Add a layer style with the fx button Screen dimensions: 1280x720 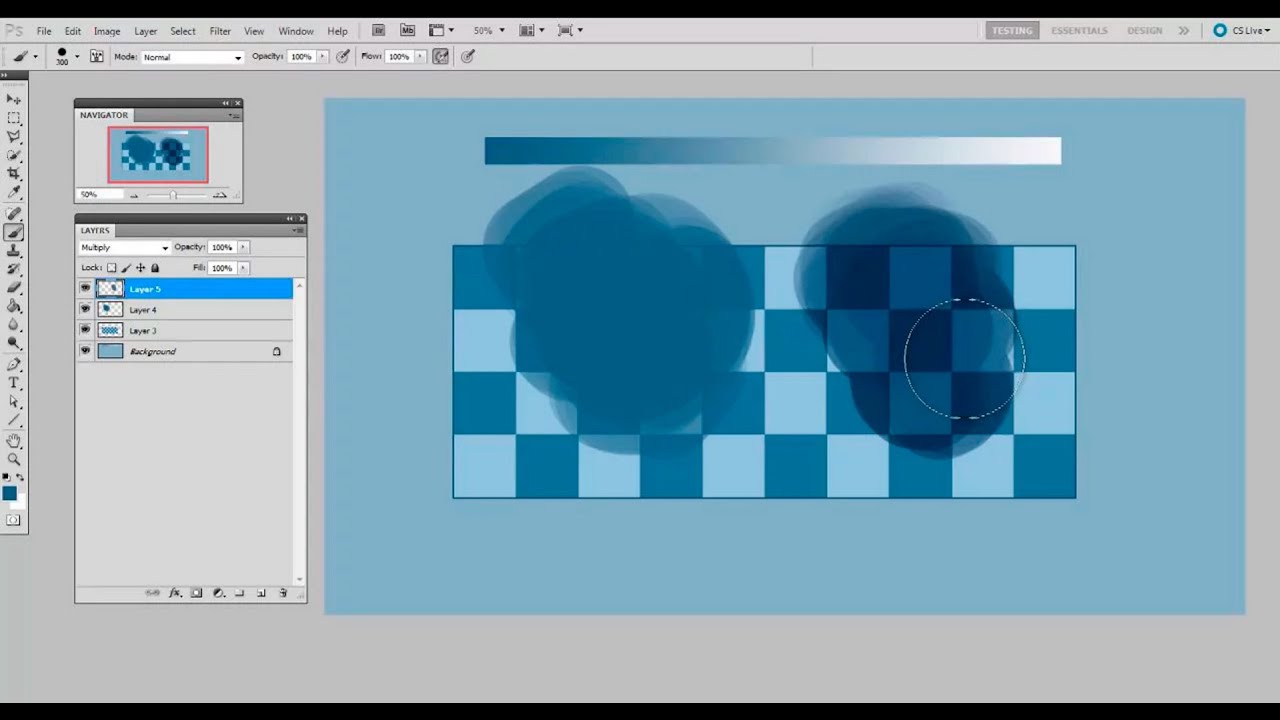click(x=175, y=593)
